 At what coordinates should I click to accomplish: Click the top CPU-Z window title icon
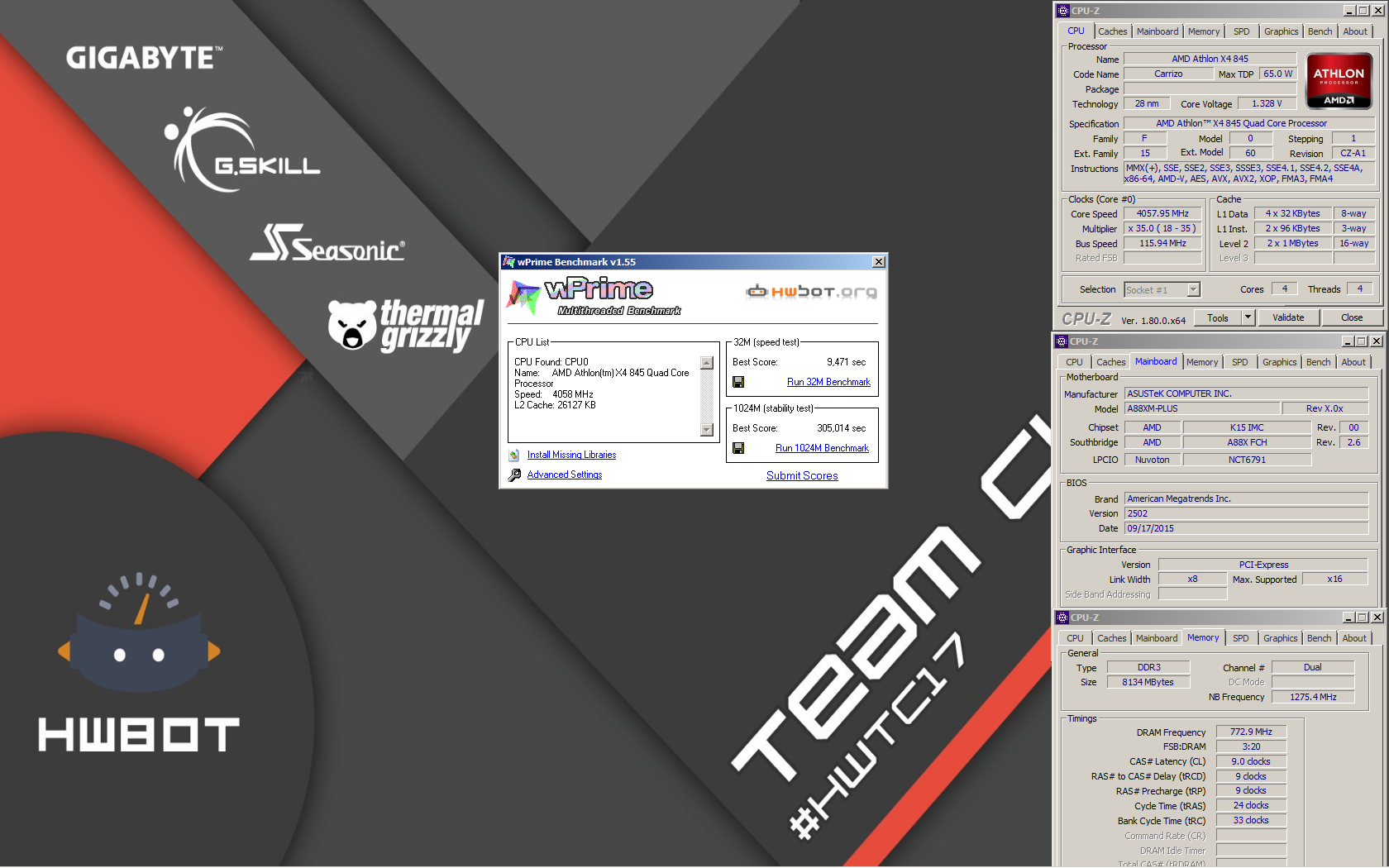click(1063, 11)
